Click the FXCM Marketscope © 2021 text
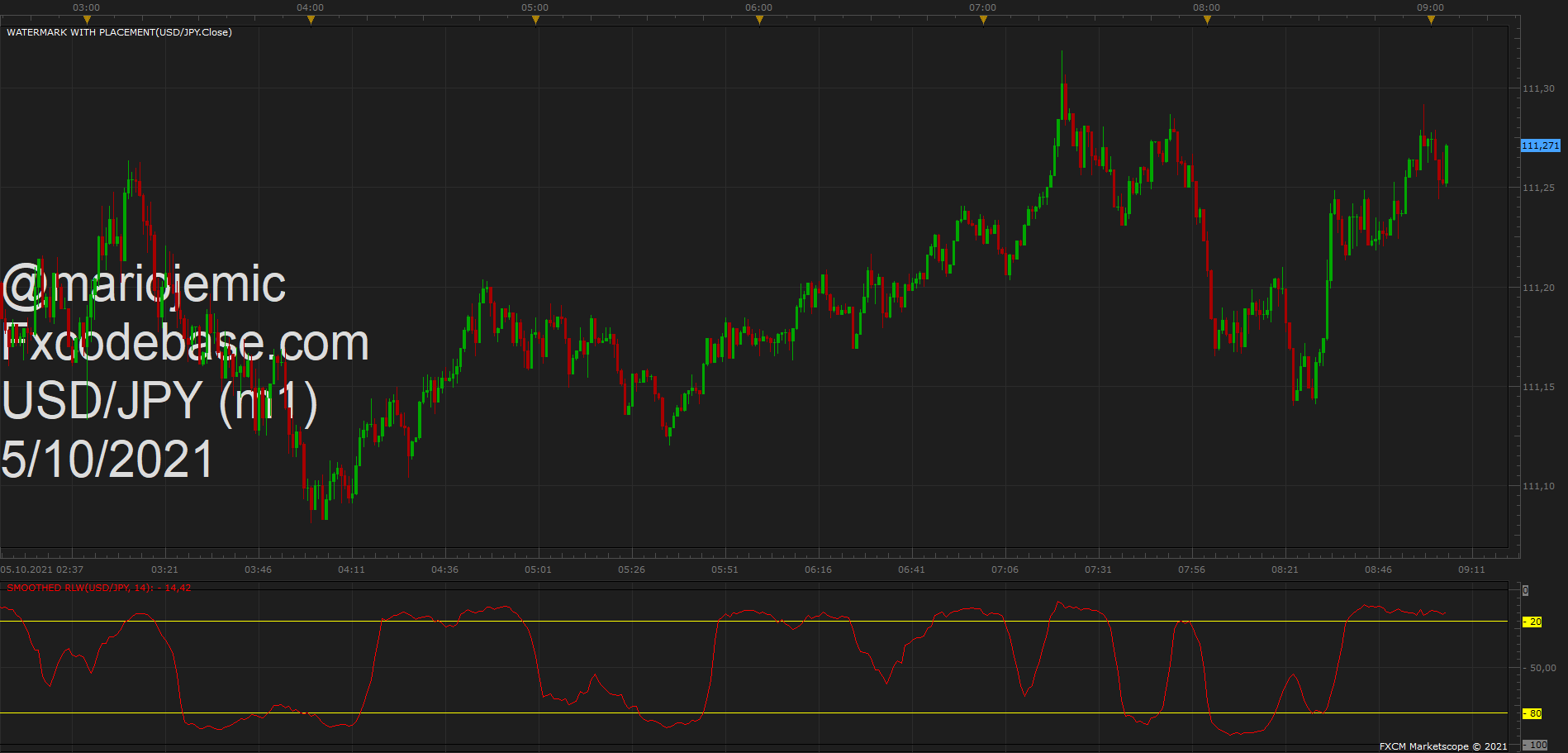The image size is (1568, 753). pyautogui.click(x=1443, y=746)
